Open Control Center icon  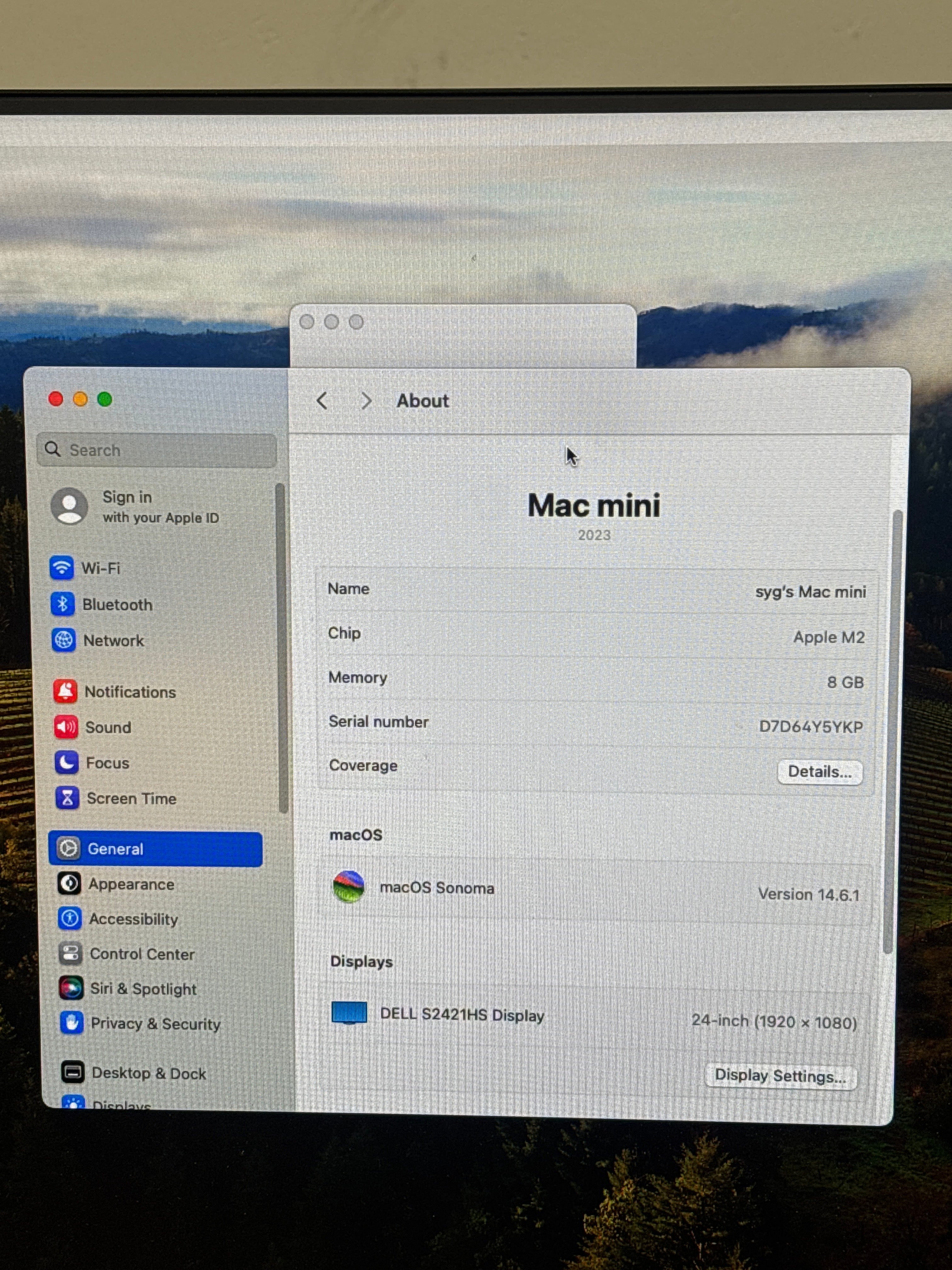71,954
